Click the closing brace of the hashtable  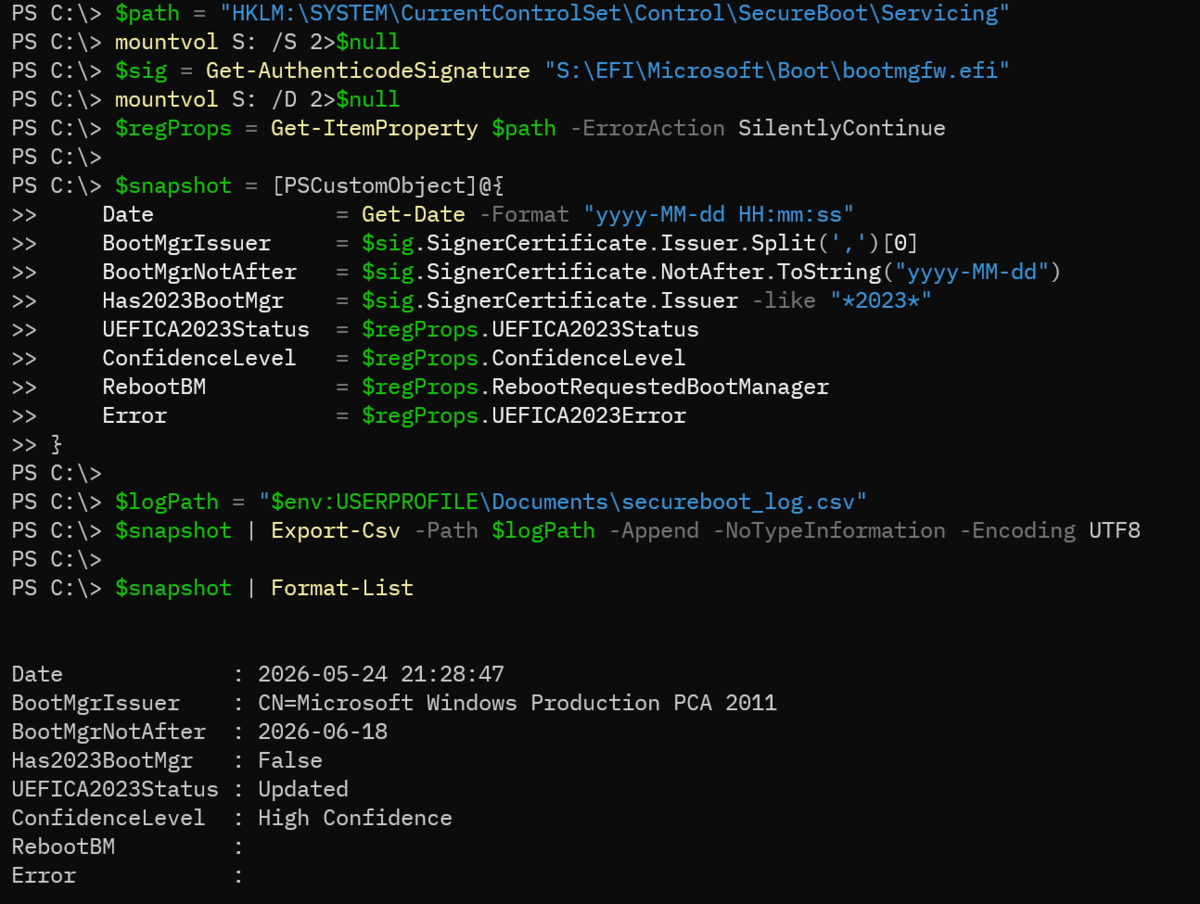pos(56,443)
